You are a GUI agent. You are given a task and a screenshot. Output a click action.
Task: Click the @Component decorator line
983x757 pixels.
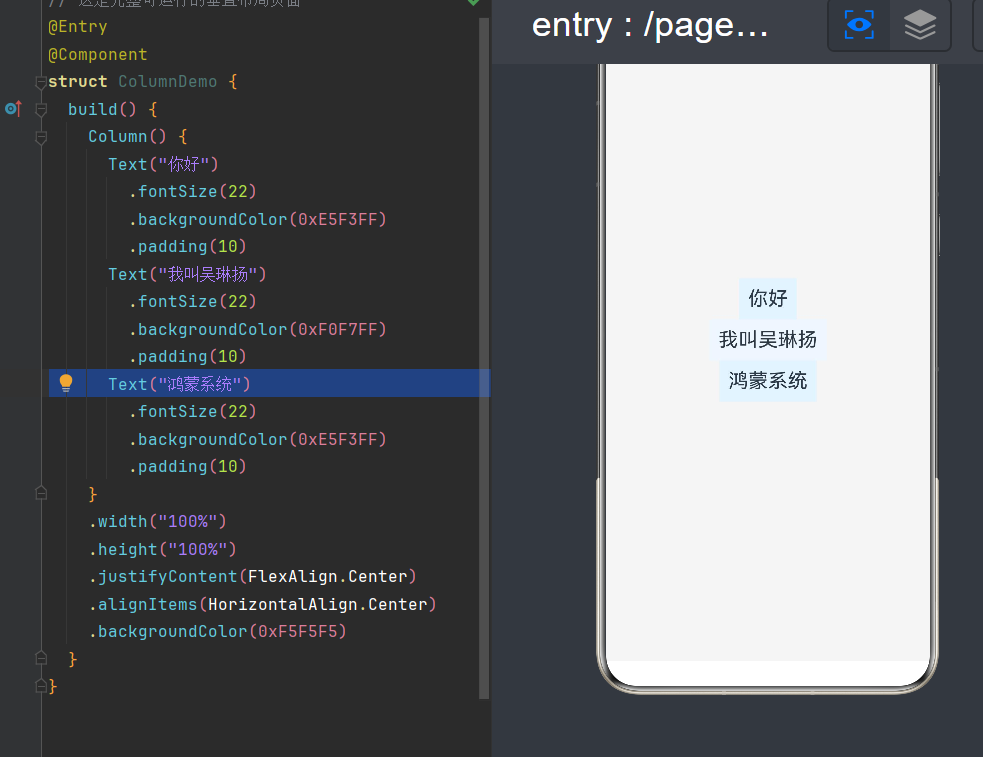coord(98,55)
